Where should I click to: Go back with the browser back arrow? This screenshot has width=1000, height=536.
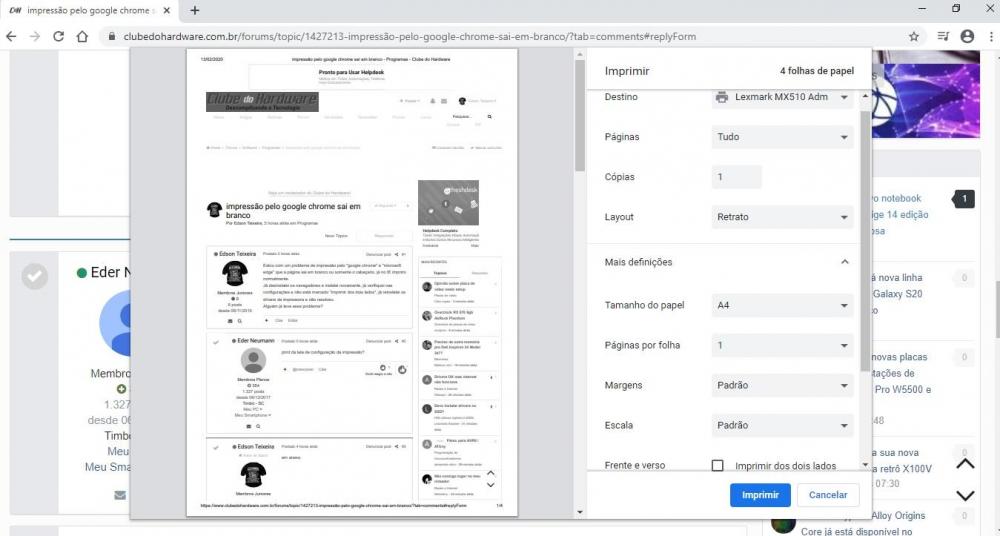point(11,36)
